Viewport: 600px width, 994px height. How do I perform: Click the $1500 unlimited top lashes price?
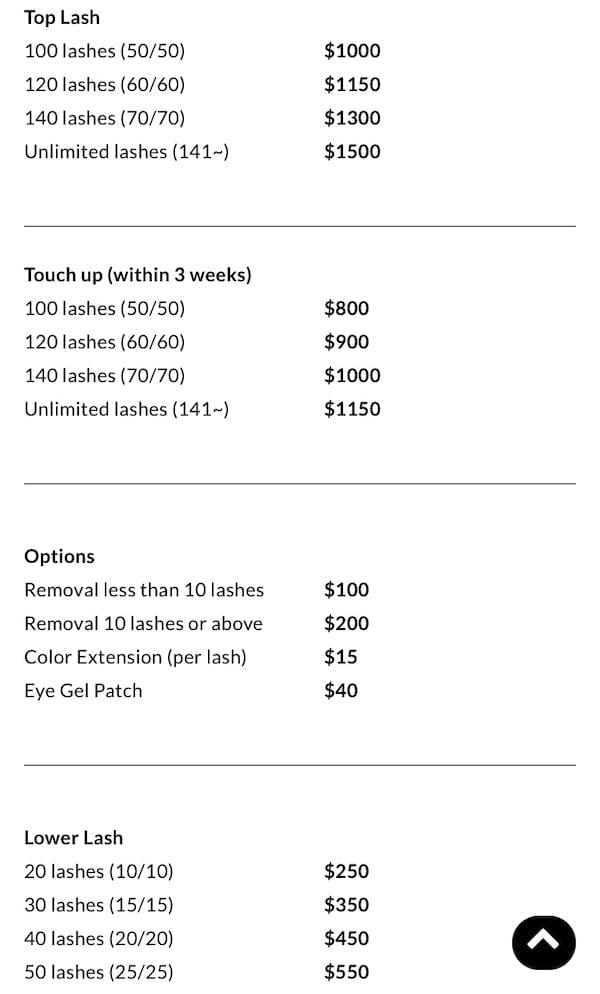(352, 152)
